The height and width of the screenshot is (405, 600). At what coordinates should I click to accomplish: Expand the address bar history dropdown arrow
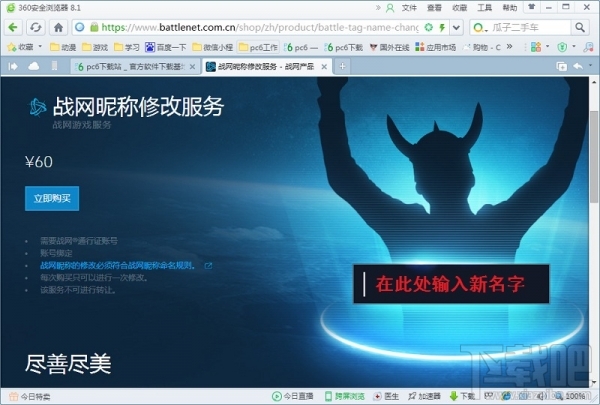click(456, 28)
